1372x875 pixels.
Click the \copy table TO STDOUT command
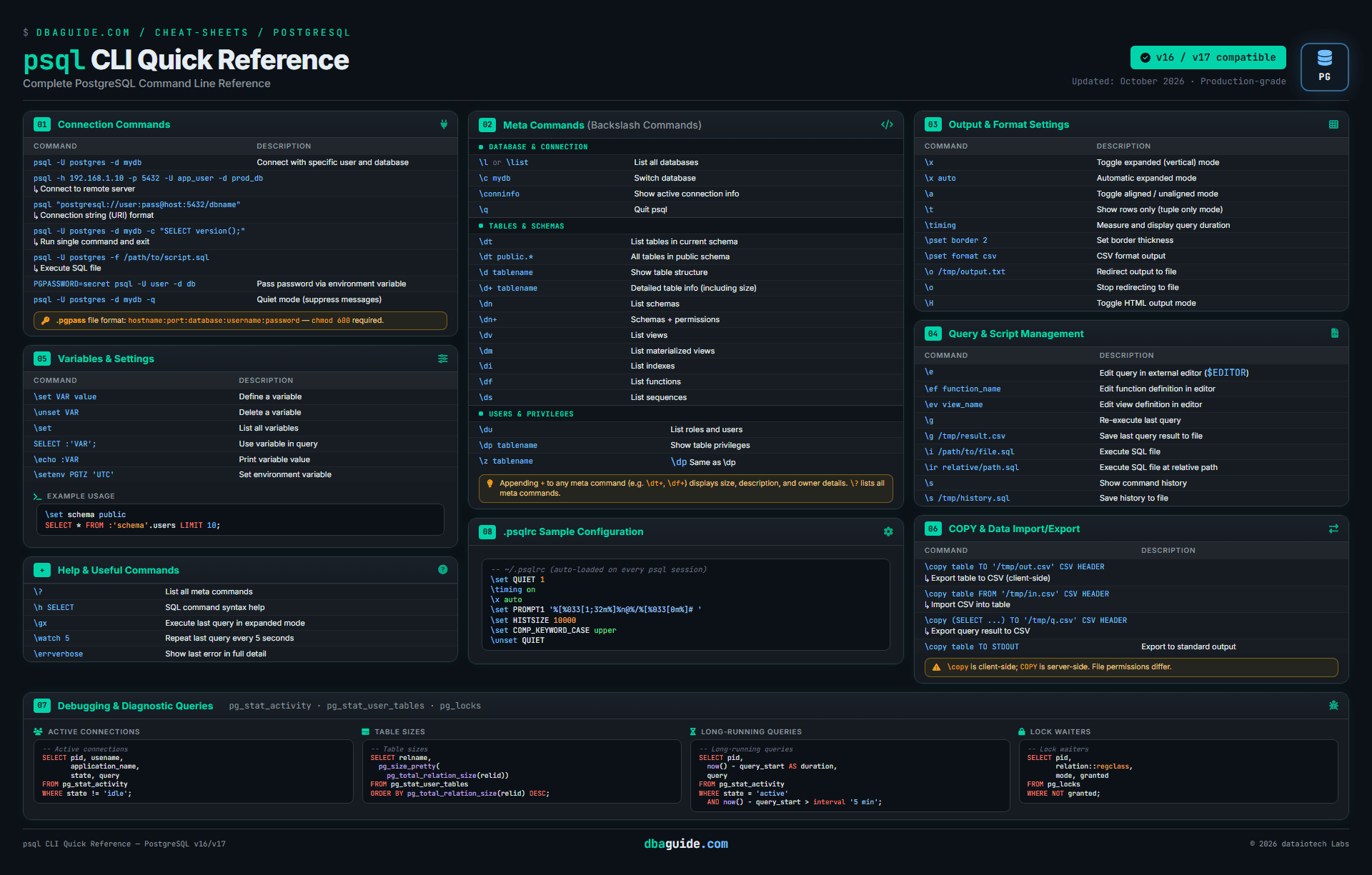tap(972, 647)
